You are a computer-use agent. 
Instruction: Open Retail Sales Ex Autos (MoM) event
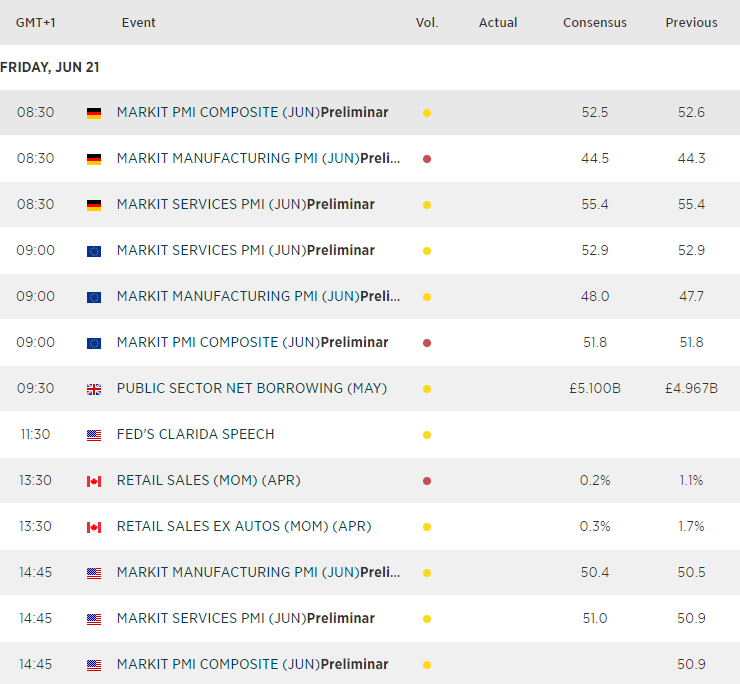pyautogui.click(x=244, y=526)
